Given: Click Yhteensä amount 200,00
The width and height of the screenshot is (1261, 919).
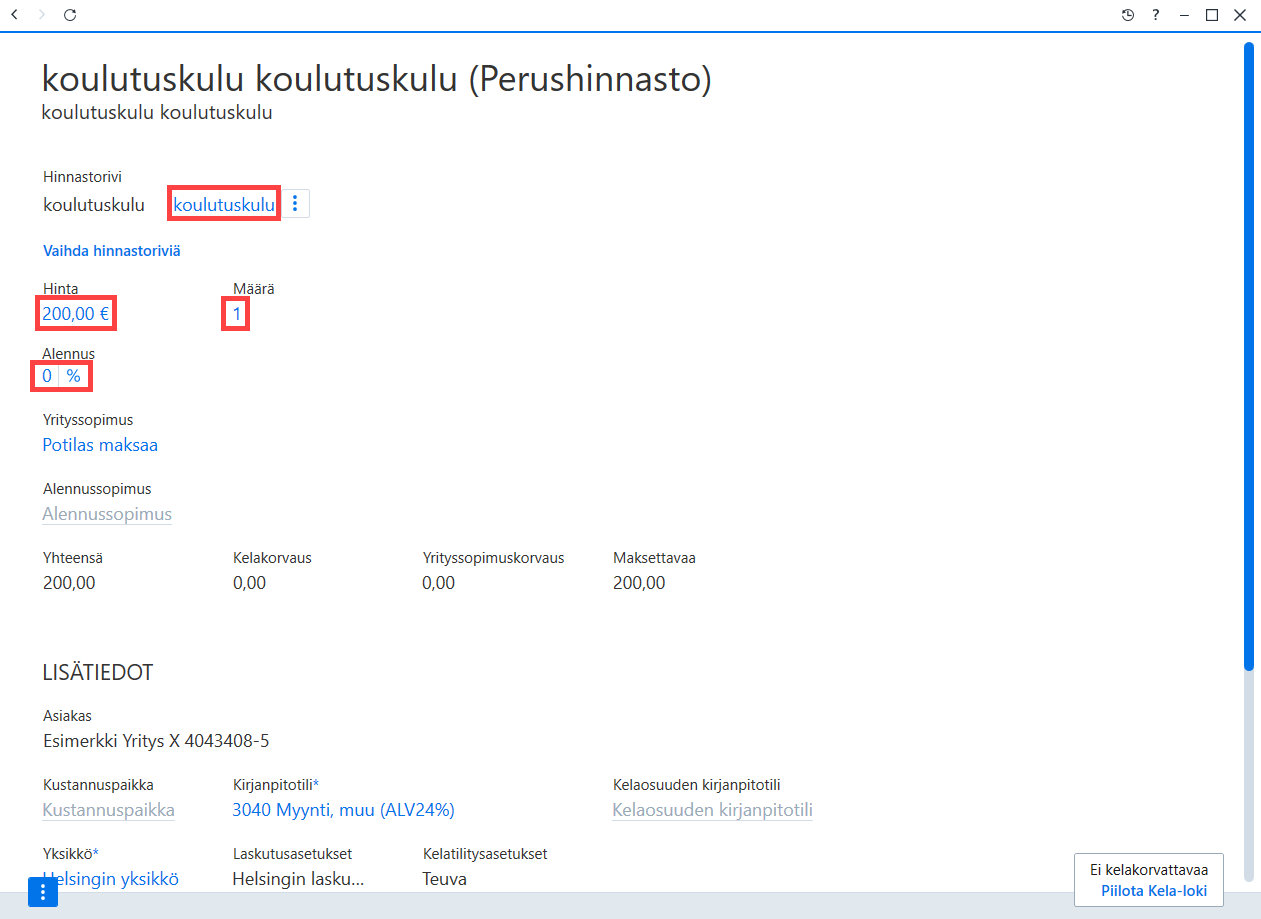Looking at the screenshot, I should point(69,583).
